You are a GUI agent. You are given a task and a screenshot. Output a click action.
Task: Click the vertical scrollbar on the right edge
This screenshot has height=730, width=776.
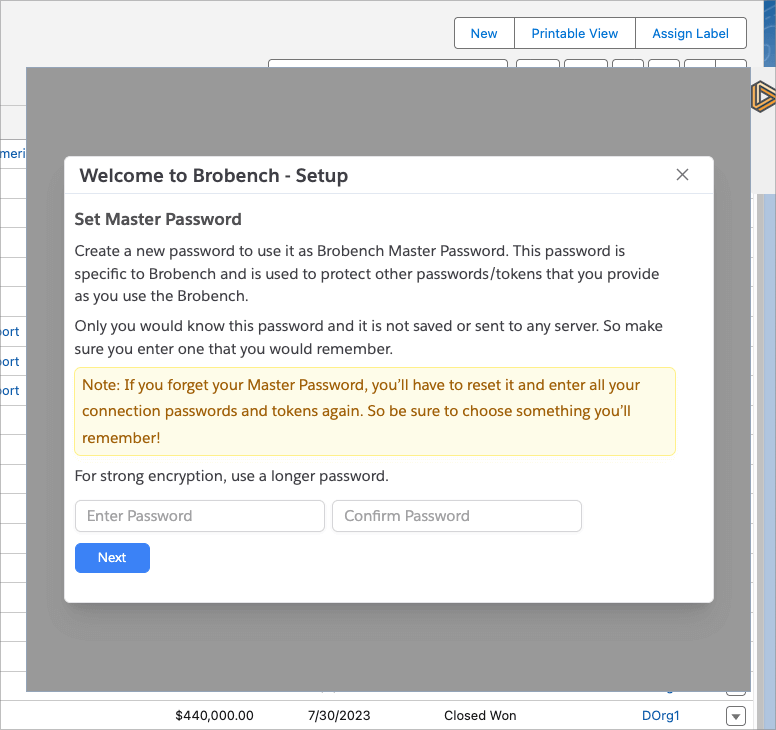tap(768, 400)
